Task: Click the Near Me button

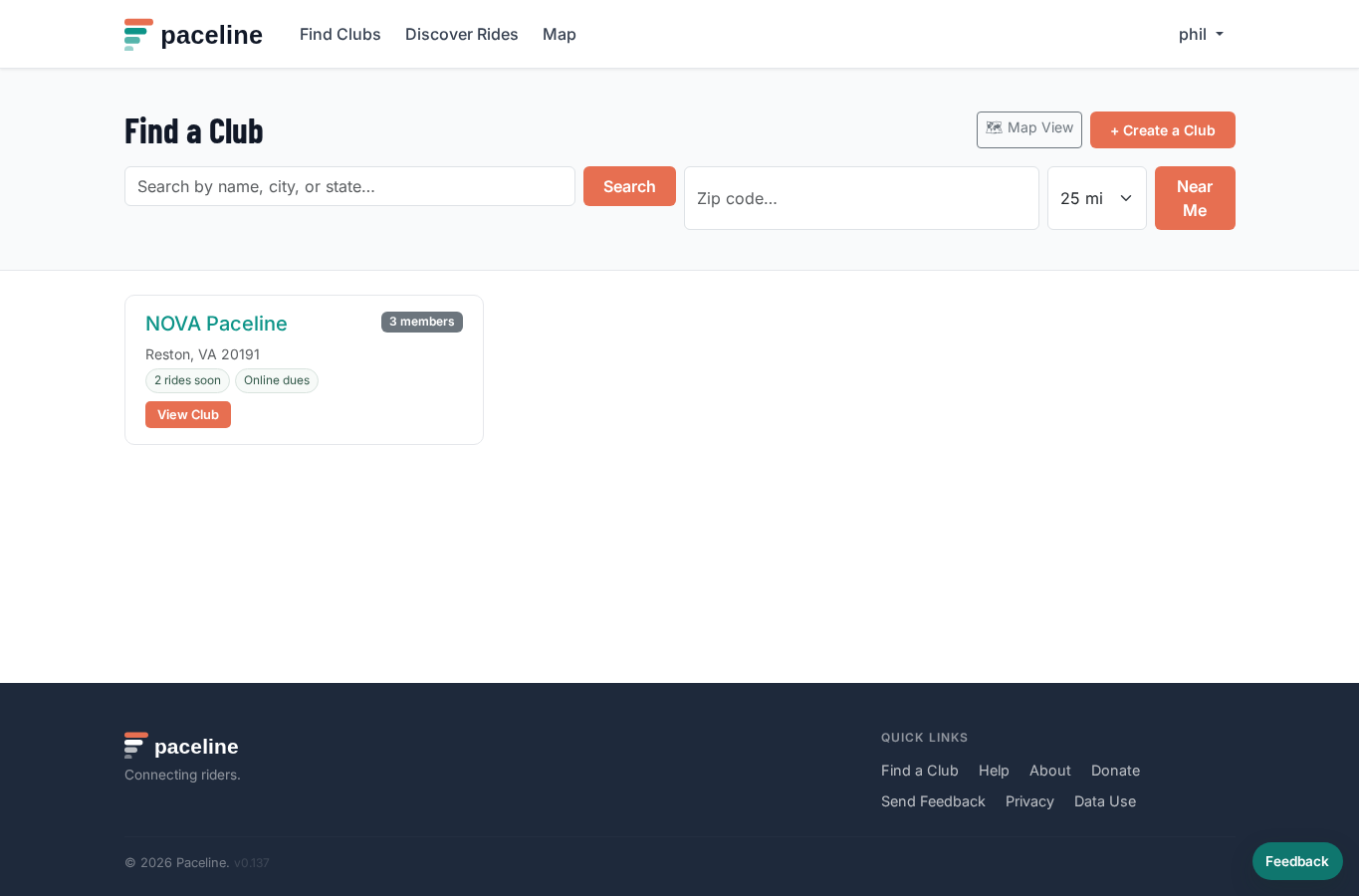Action: [x=1195, y=198]
